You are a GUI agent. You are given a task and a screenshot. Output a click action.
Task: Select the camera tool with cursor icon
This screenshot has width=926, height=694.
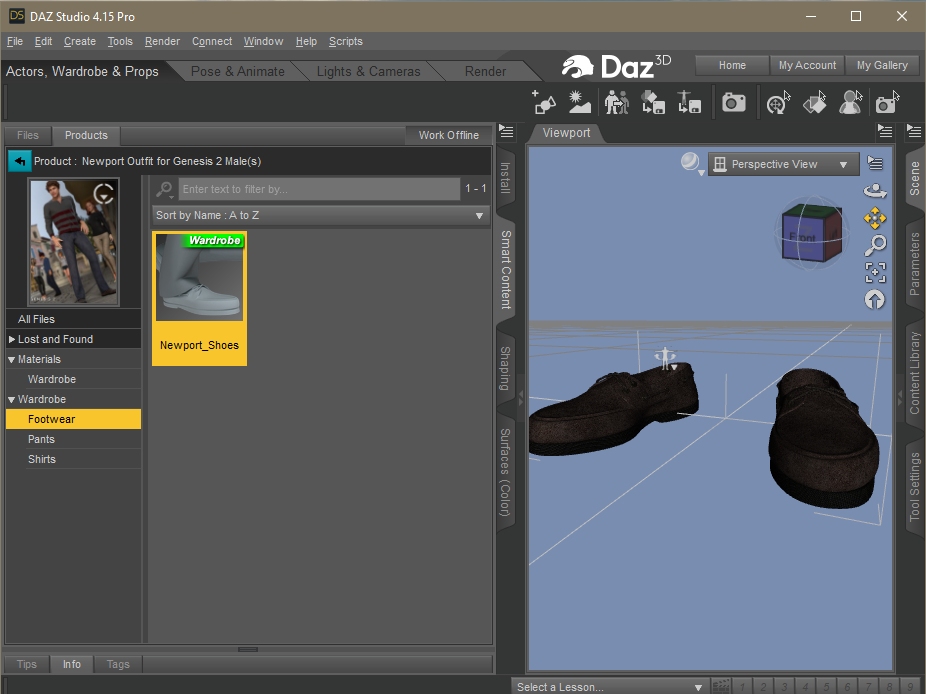[x=887, y=102]
